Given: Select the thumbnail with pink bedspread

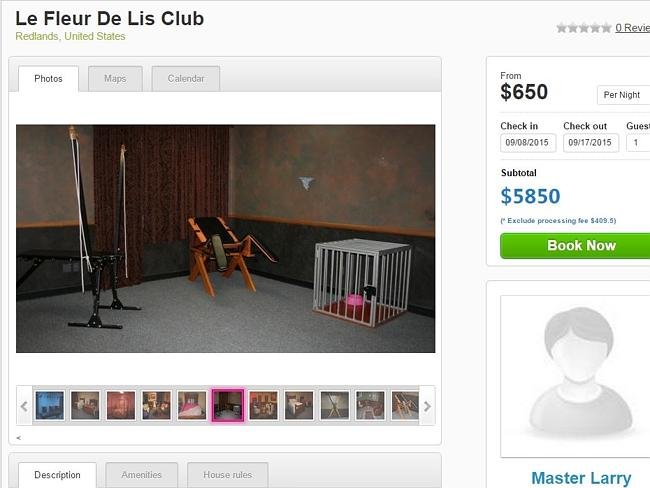Looking at the screenshot, I should tap(192, 405).
